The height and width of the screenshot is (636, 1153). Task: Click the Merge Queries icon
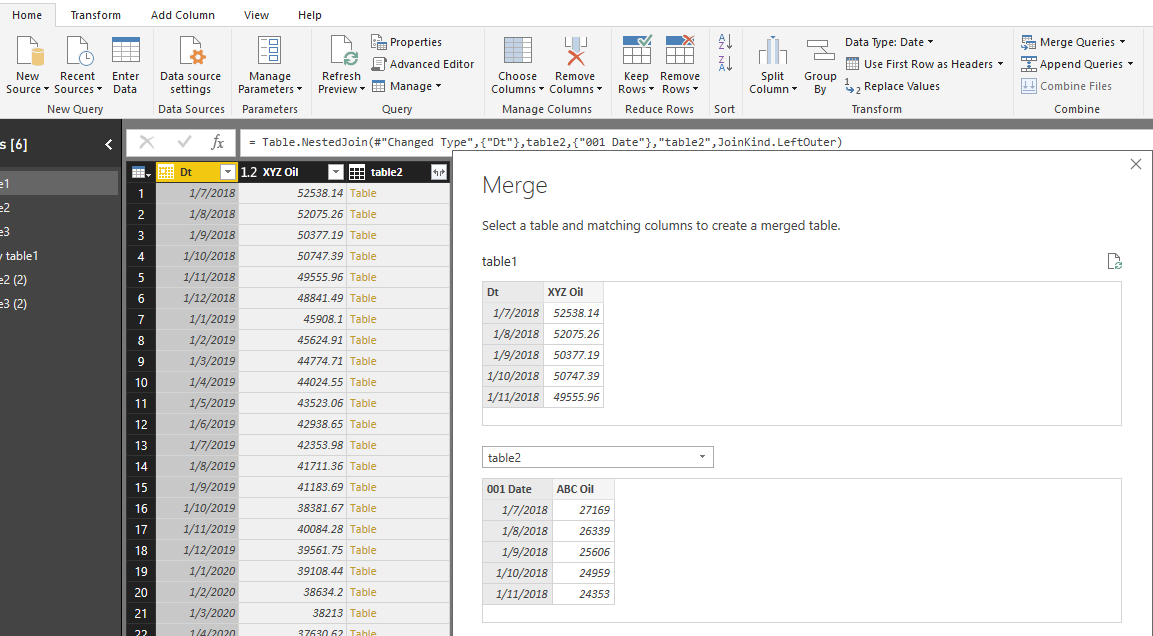click(x=1029, y=42)
